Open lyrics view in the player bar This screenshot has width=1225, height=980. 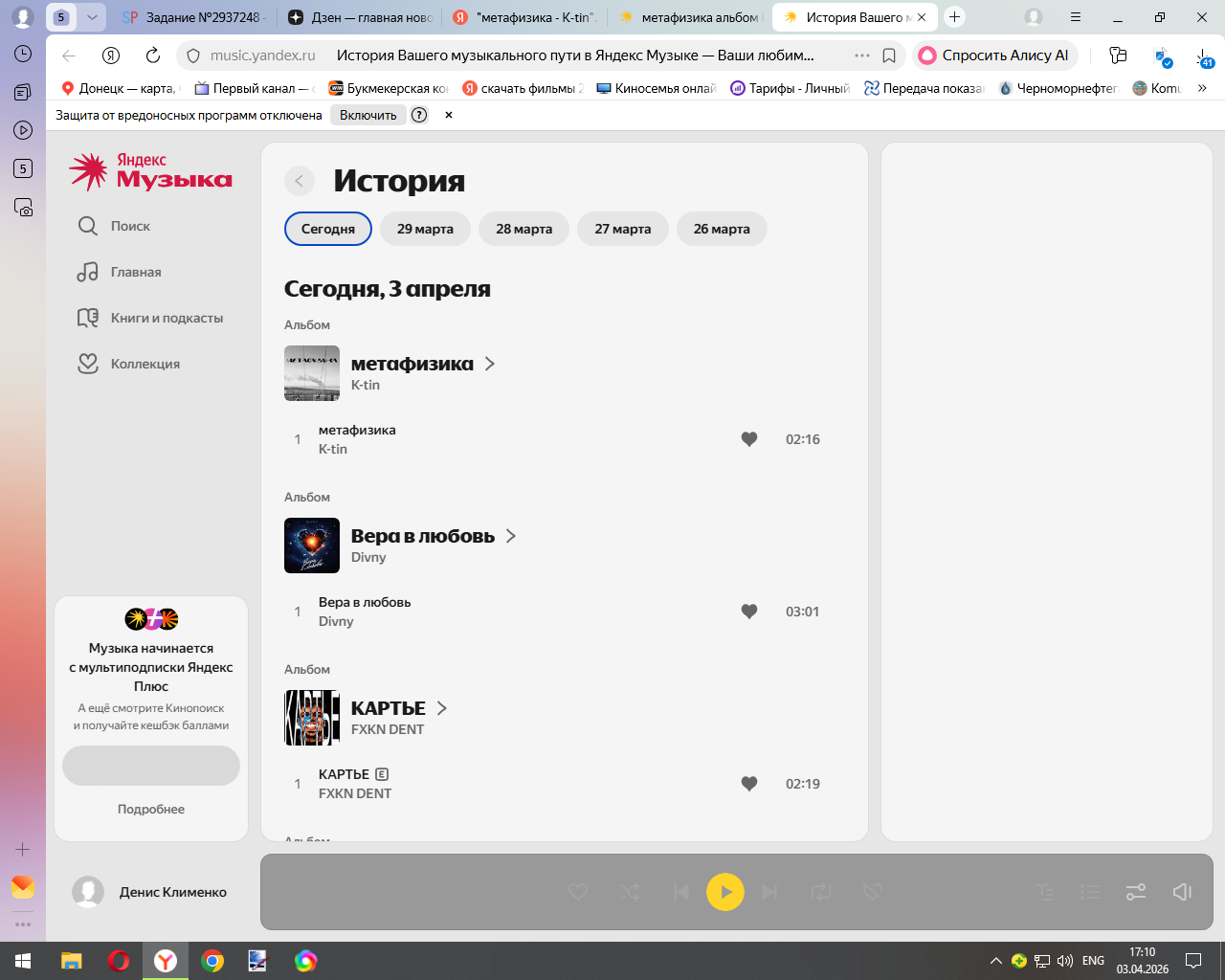1045,892
